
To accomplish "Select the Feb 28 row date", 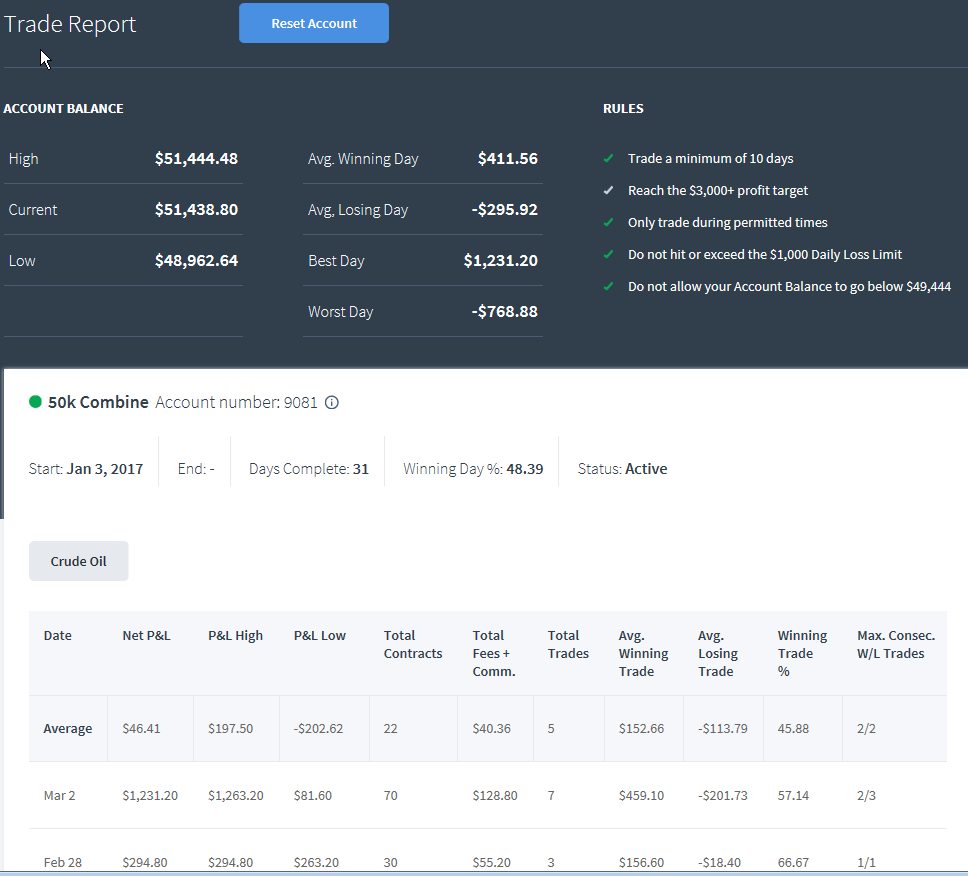I will click(x=62, y=862).
